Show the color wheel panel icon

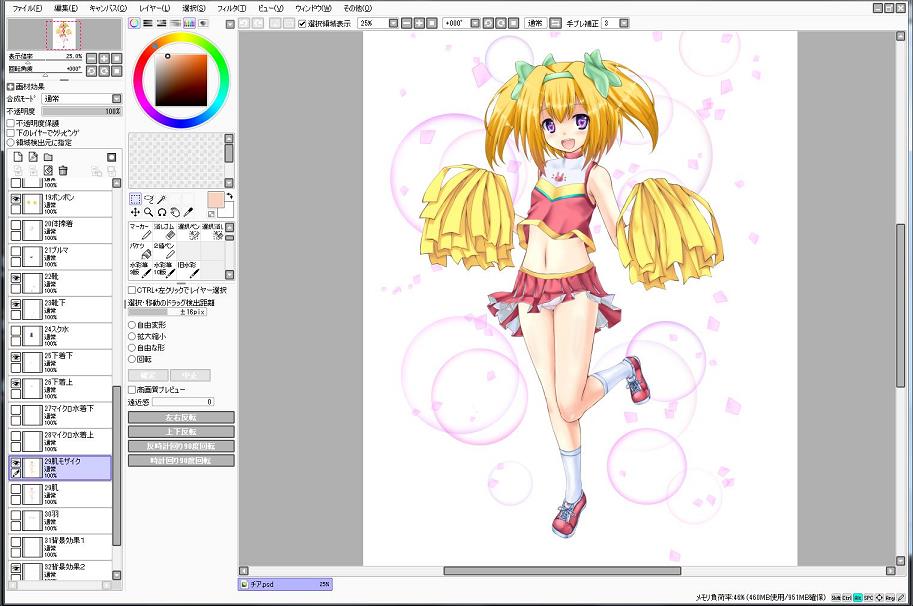pyautogui.click(x=134, y=22)
